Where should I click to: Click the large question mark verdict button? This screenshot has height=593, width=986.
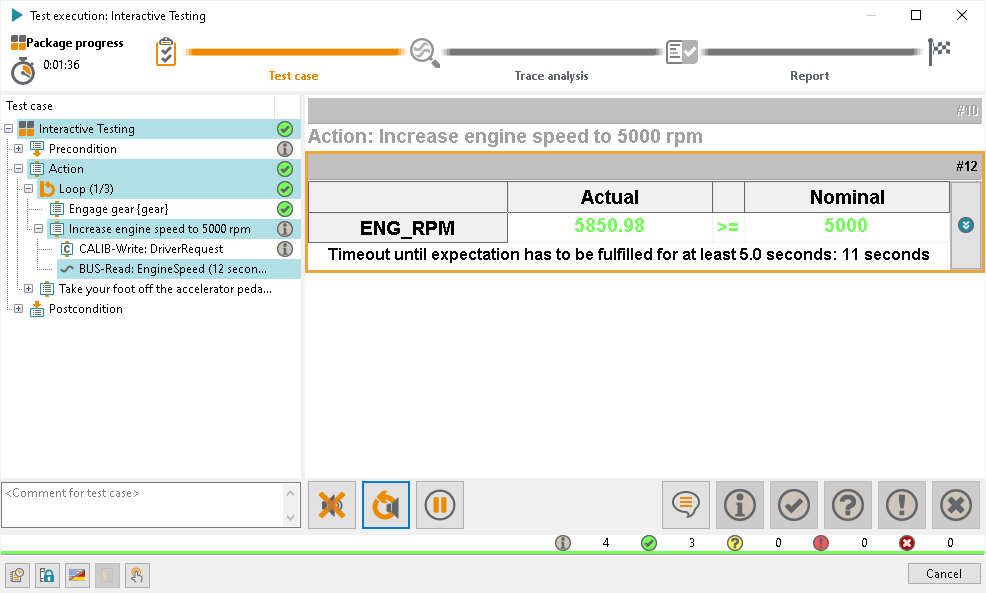pyautogui.click(x=848, y=505)
